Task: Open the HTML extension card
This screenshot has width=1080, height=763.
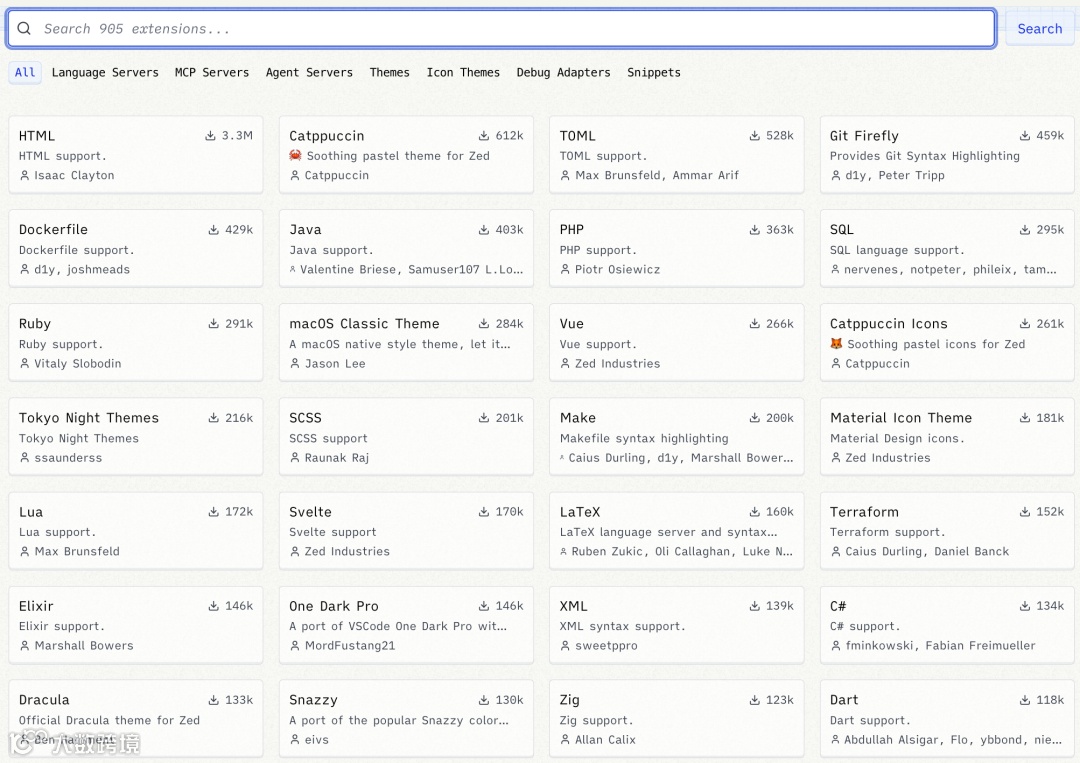Action: tap(136, 154)
